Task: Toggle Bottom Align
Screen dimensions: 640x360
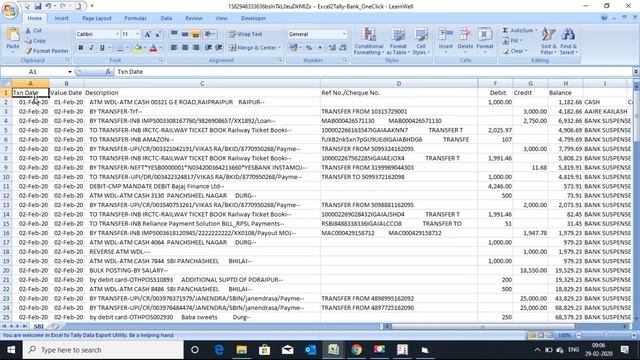Action: click(196, 34)
